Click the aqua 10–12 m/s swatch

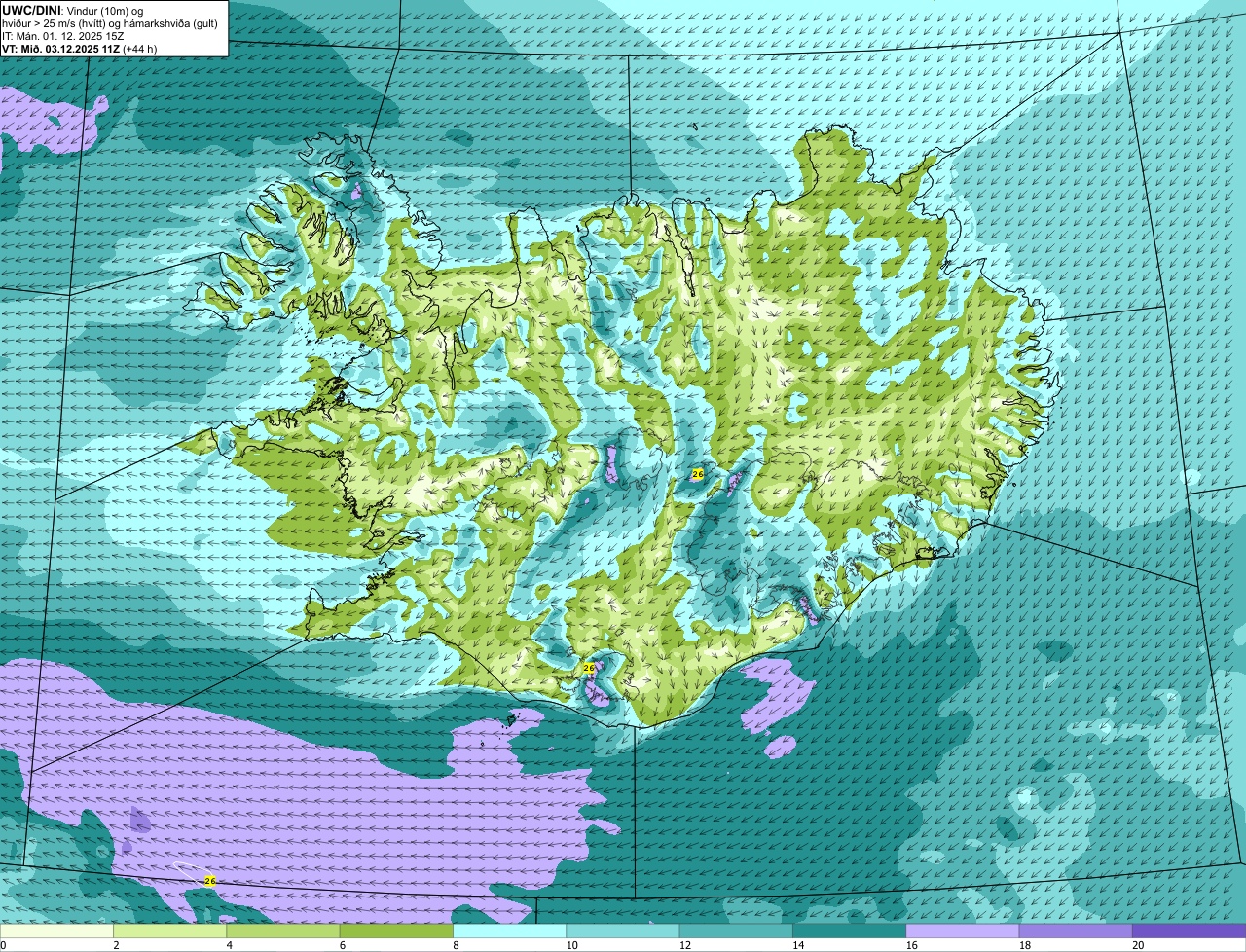[622, 932]
